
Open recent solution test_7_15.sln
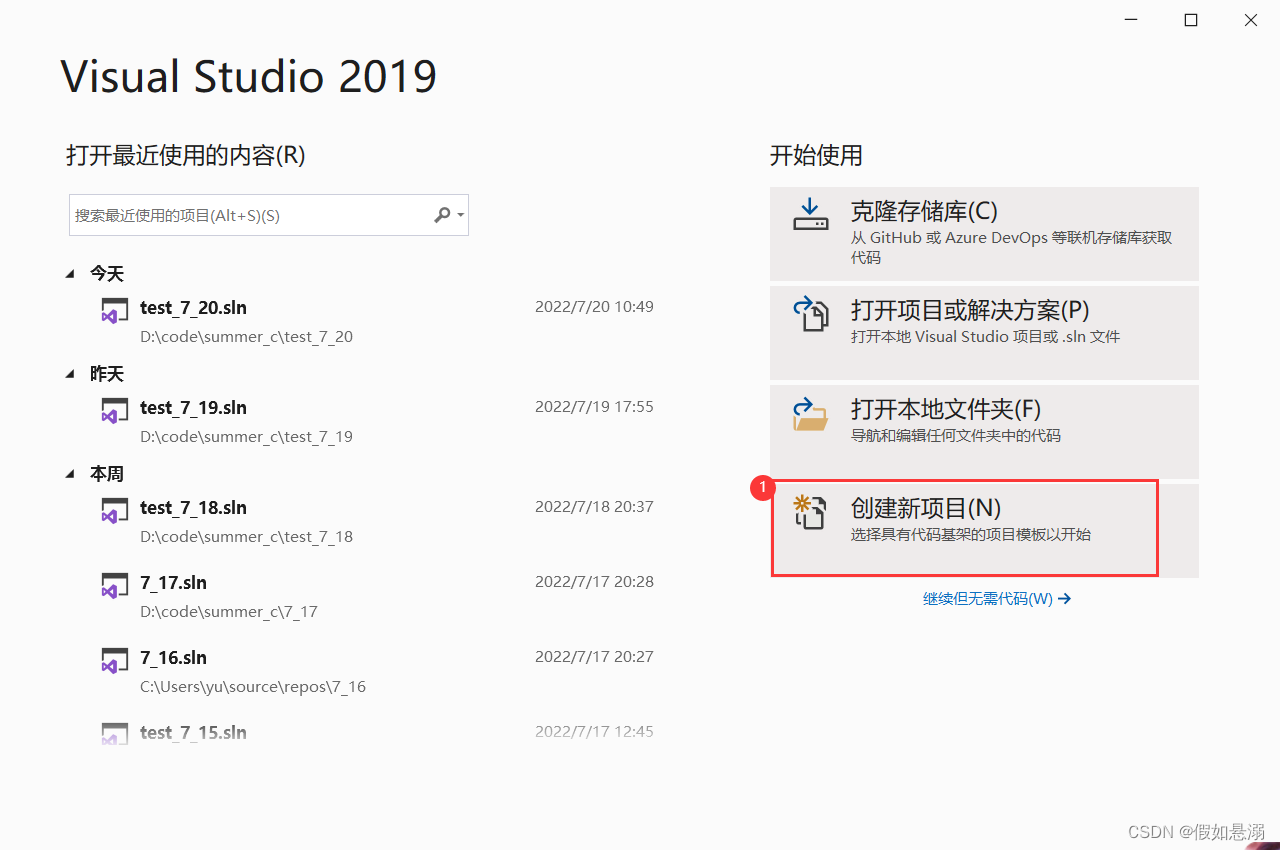[x=193, y=733]
